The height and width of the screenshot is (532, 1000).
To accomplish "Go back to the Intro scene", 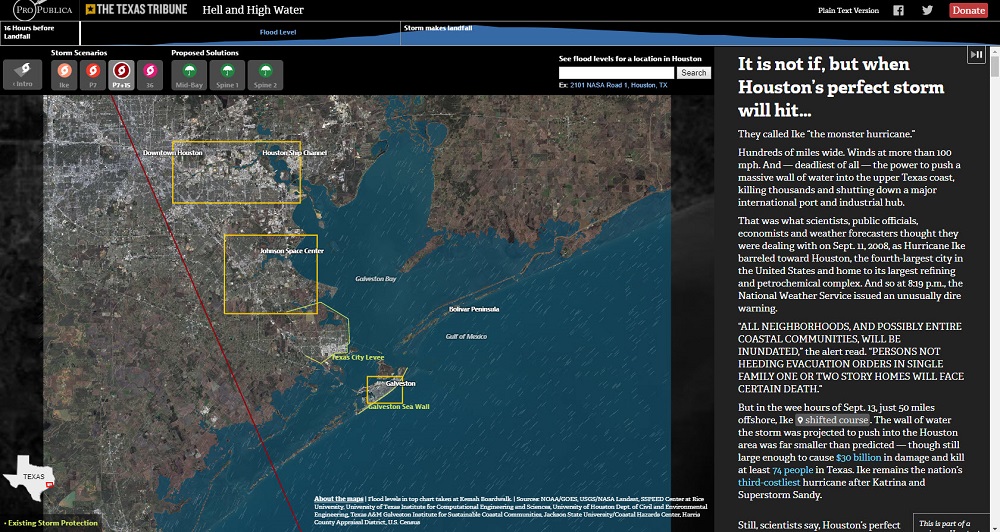I will 22,73.
